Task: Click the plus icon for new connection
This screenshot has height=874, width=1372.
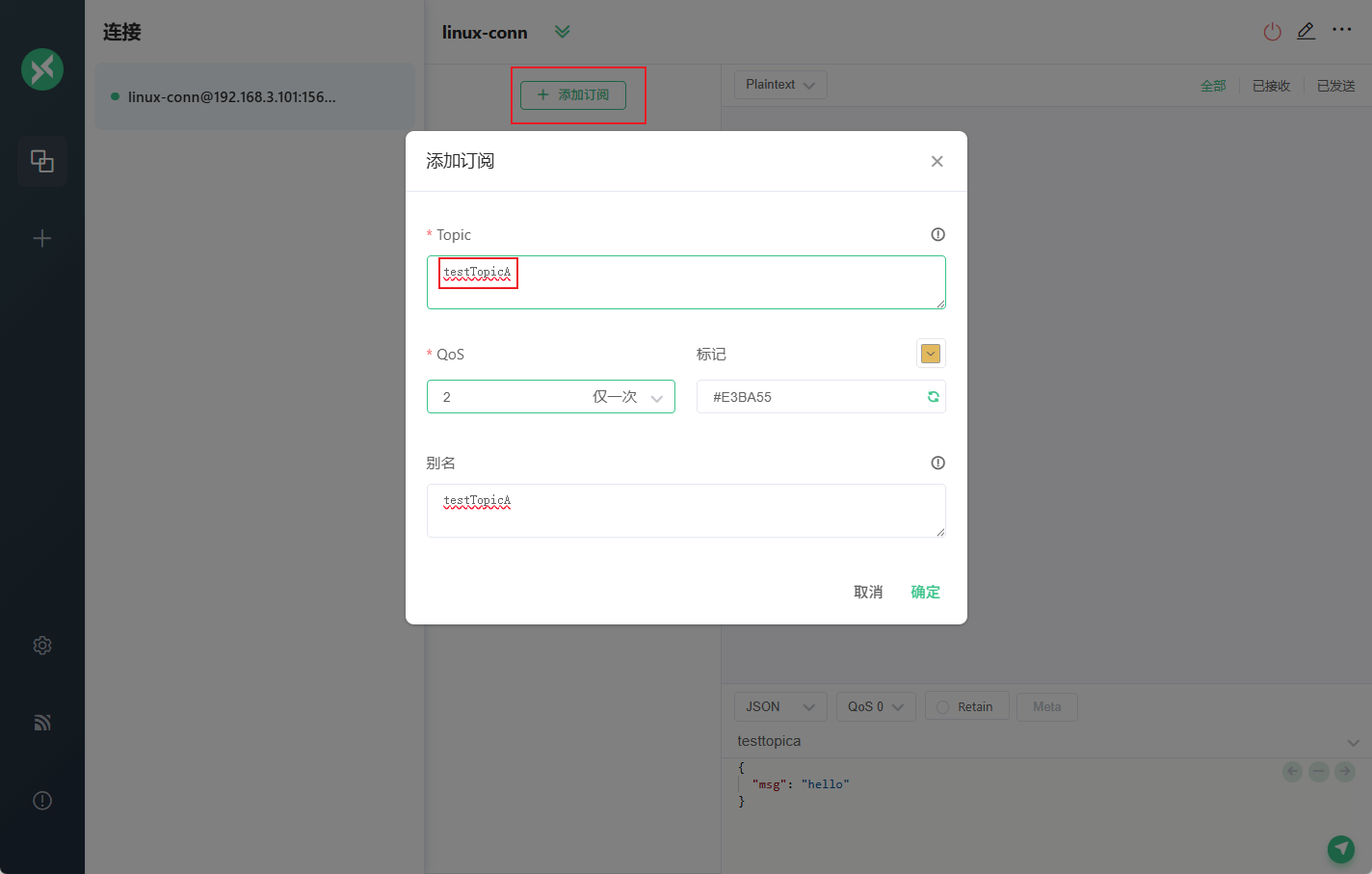Action: point(42,238)
